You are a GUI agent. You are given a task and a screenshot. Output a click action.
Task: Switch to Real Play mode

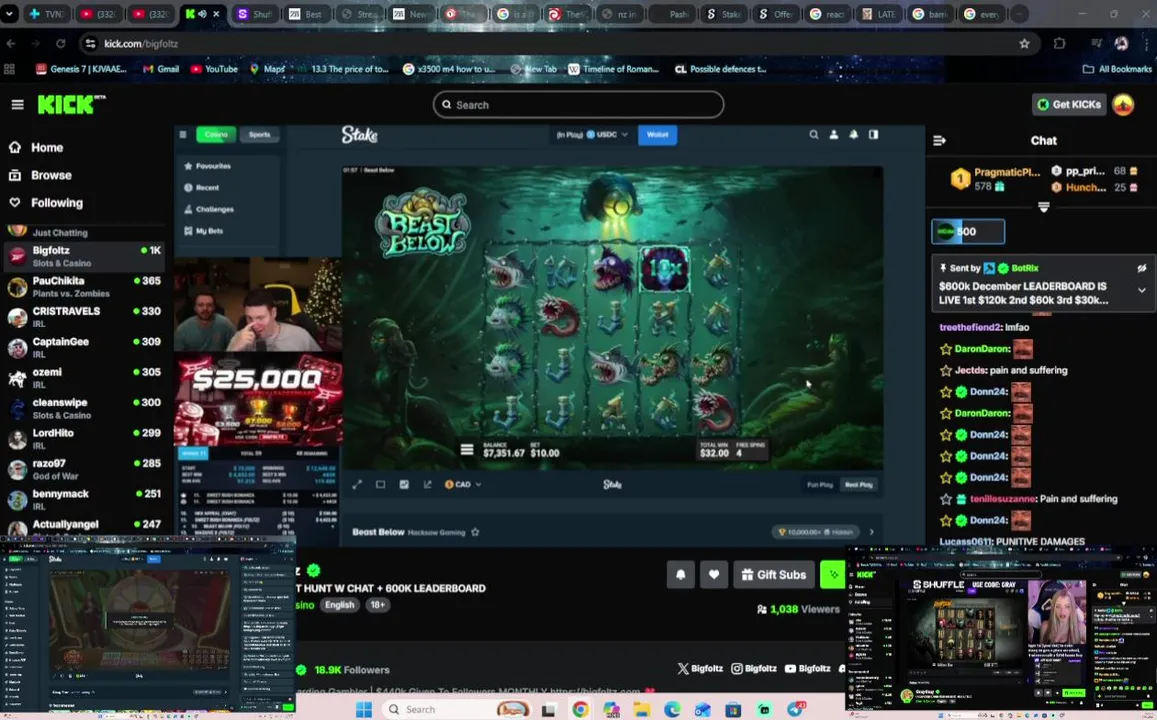click(859, 485)
